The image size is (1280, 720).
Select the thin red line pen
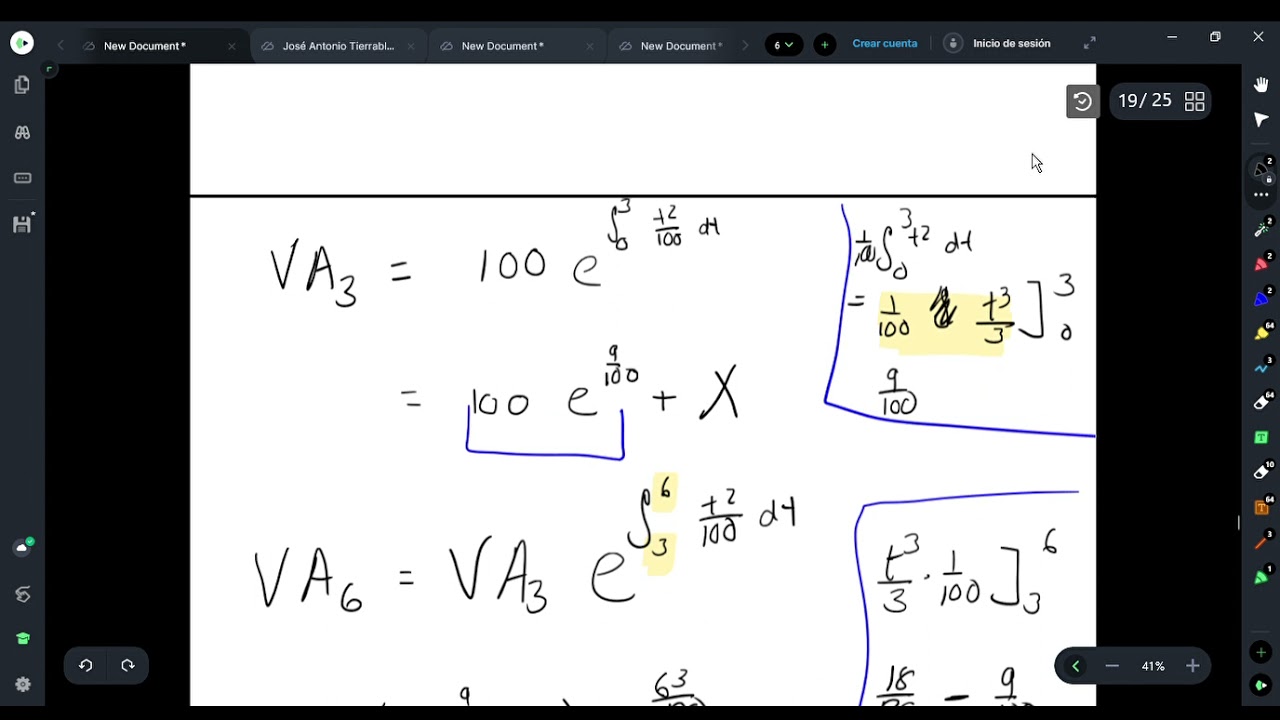[x=1262, y=542]
